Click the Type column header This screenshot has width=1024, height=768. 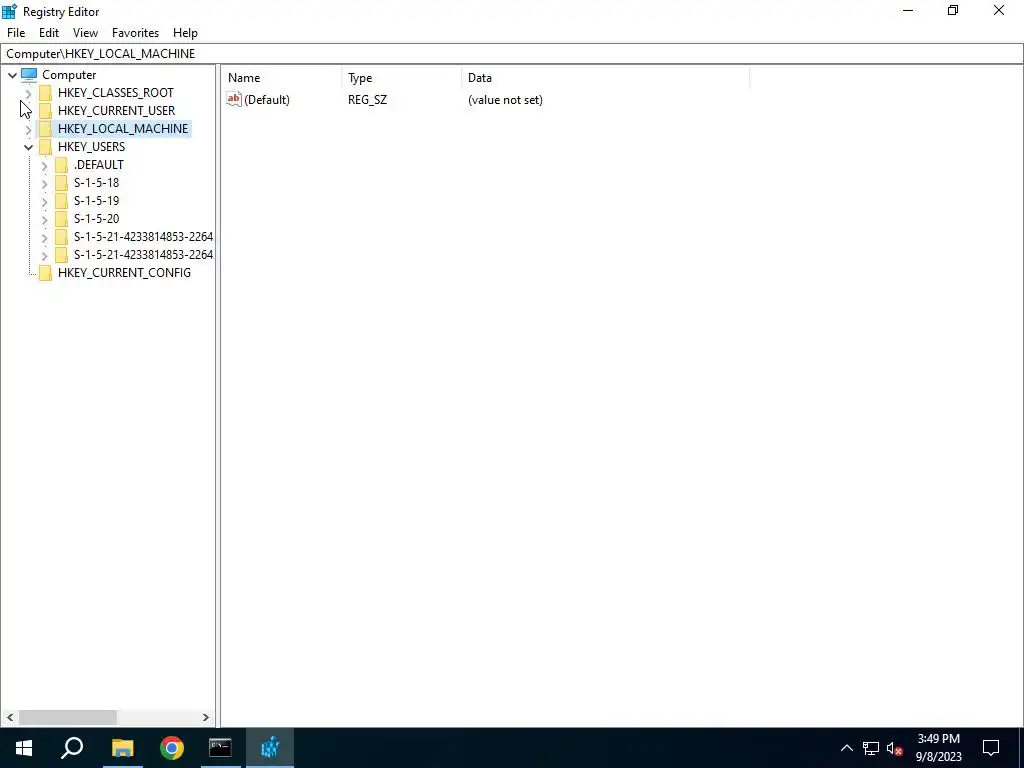tap(402, 78)
